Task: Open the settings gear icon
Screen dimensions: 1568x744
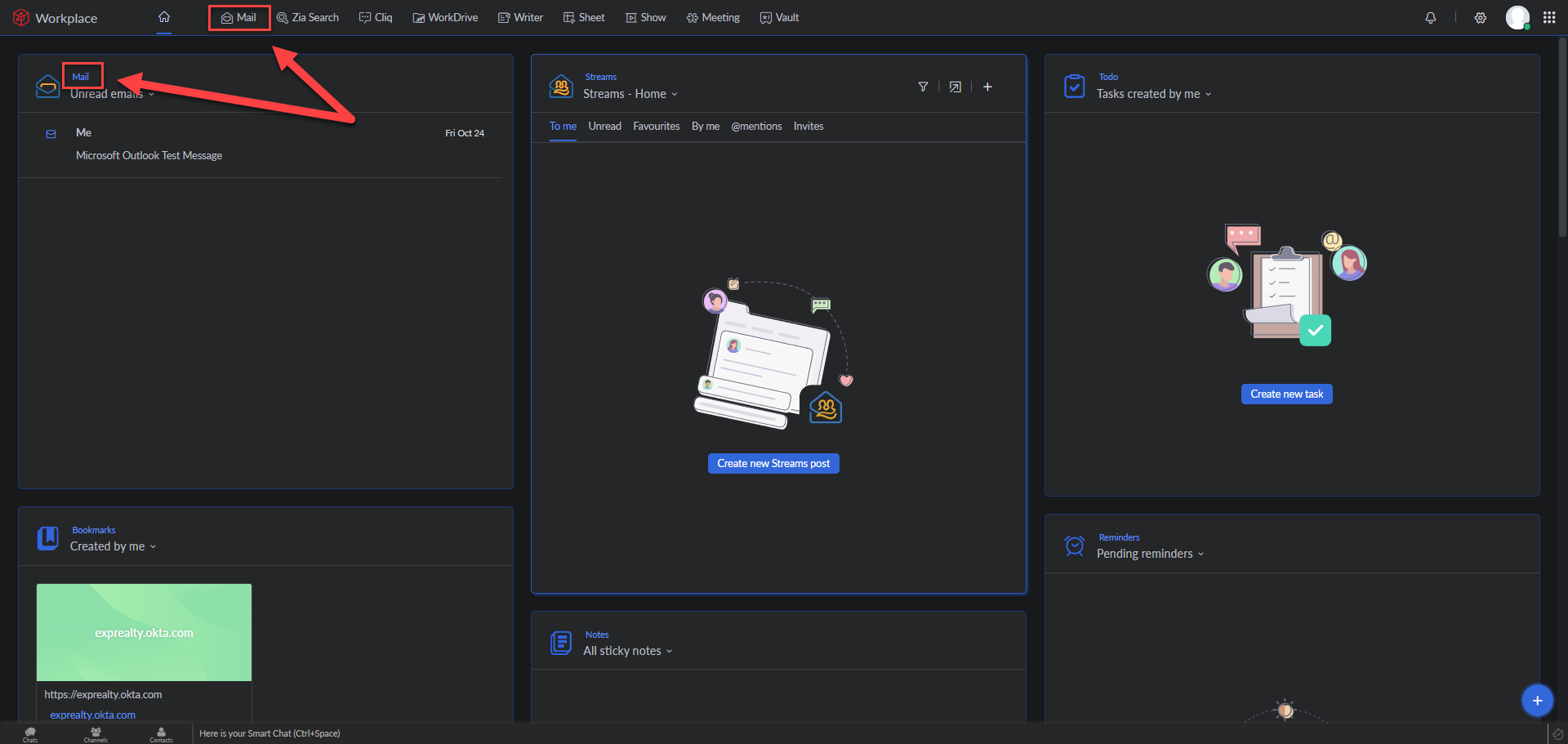Action: [1480, 18]
